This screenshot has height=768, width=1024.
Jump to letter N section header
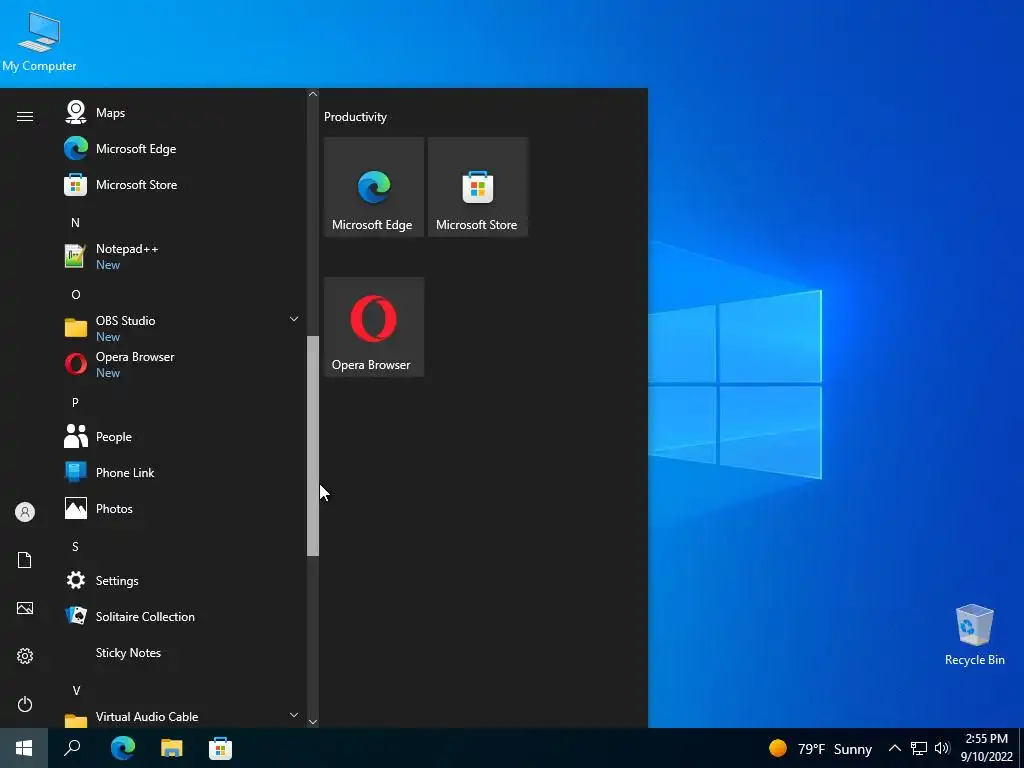75,223
